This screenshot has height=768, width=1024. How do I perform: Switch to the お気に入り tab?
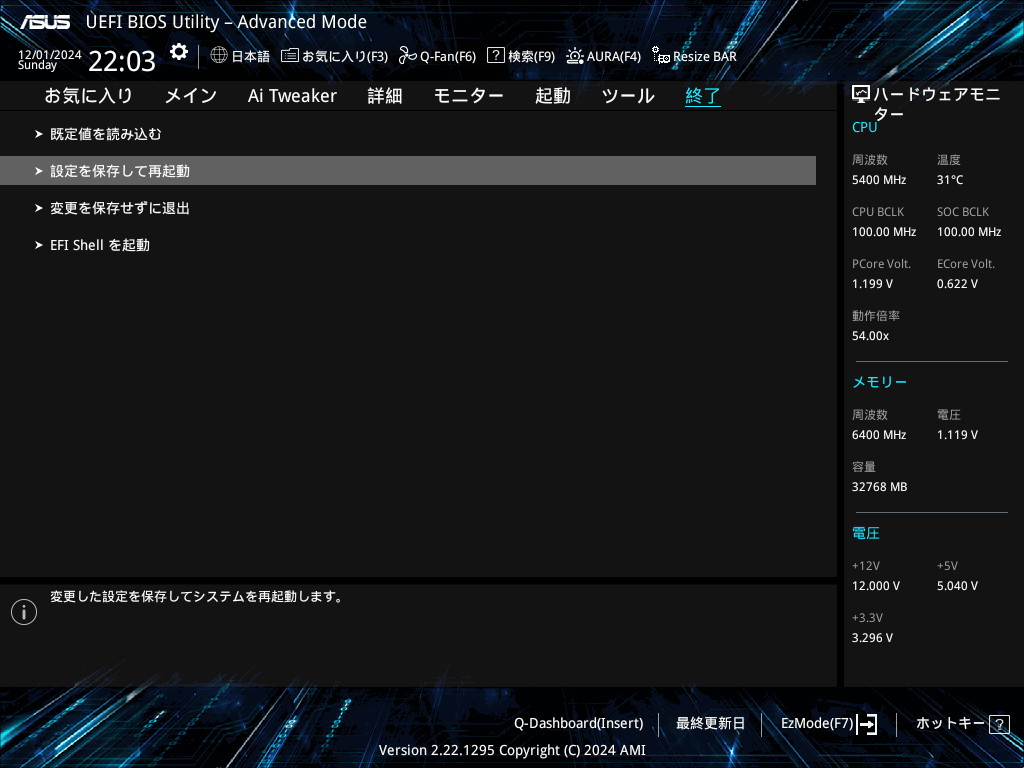point(88,96)
